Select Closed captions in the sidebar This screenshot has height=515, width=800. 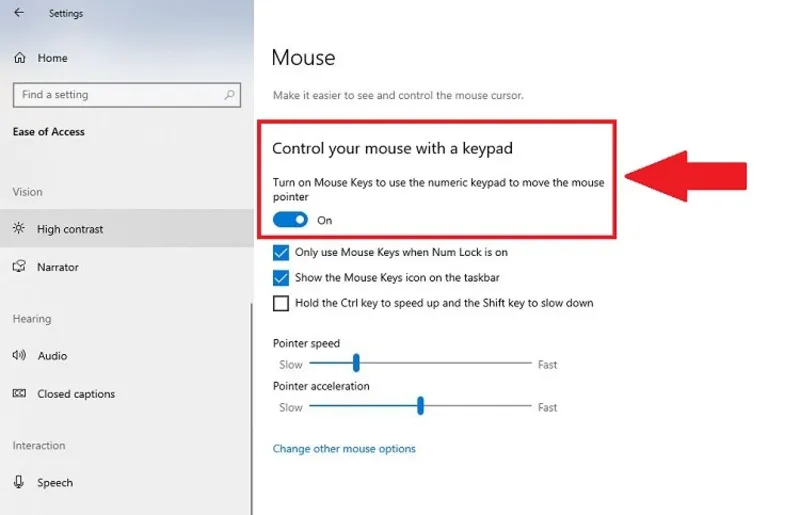(x=76, y=394)
